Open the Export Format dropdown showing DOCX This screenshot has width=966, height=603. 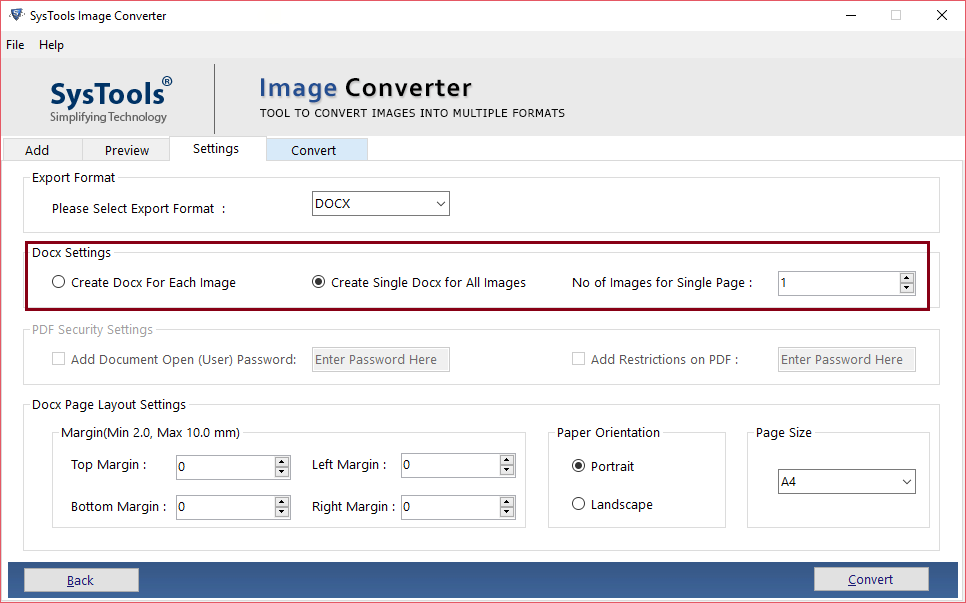(381, 203)
